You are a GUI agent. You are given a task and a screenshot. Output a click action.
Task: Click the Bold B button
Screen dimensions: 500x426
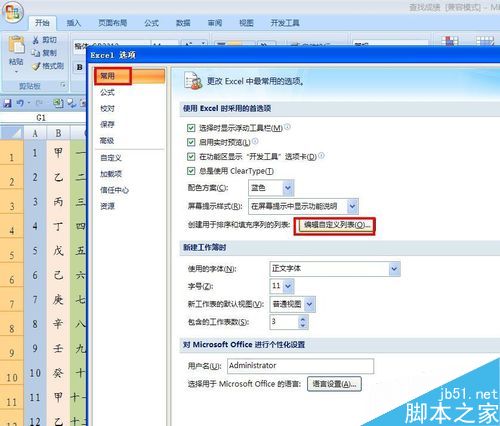(x=79, y=67)
